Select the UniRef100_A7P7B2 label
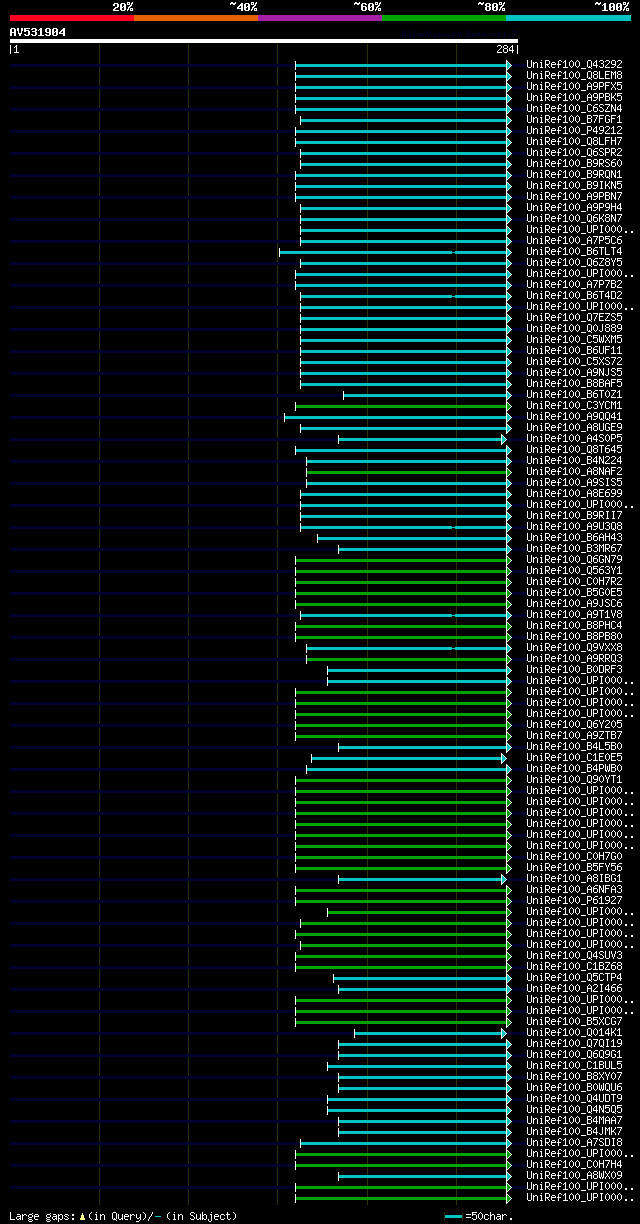 point(574,284)
